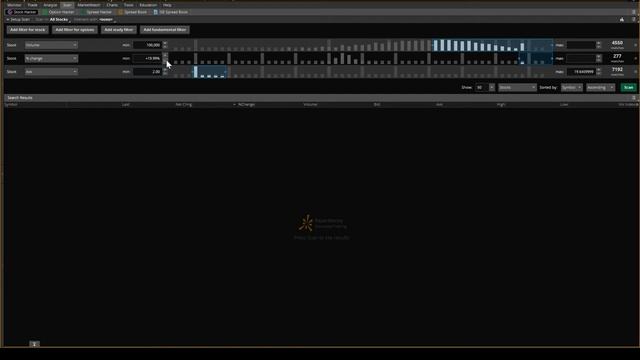The width and height of the screenshot is (640, 360).
Task: Click the Show results count field
Action: 482,87
